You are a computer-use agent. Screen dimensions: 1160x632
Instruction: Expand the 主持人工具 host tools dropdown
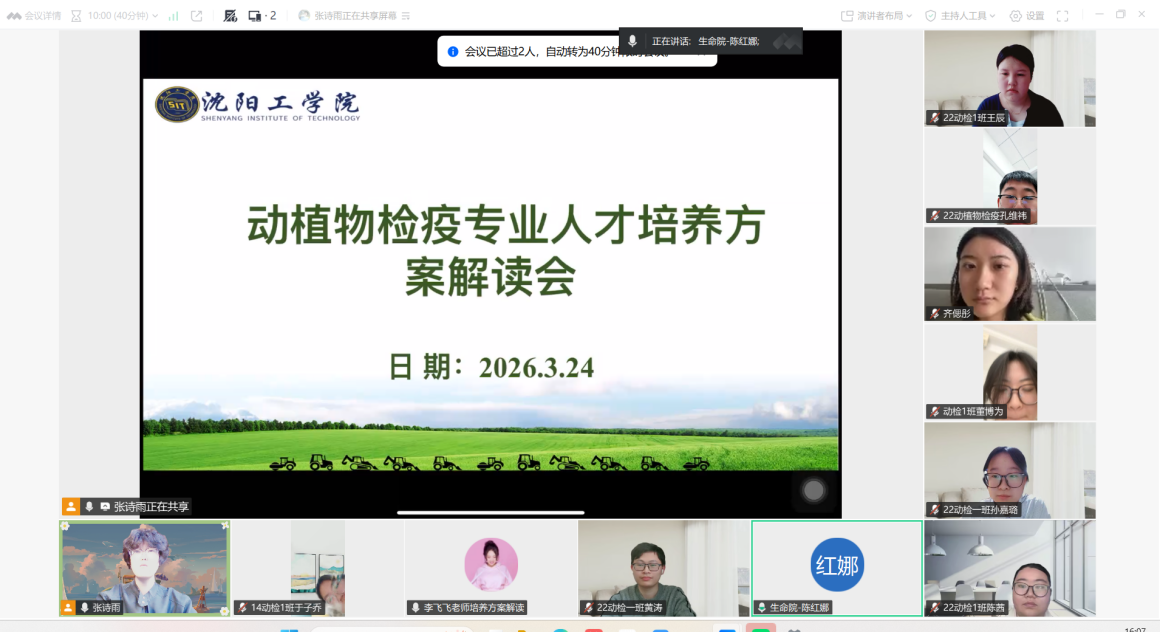pos(961,16)
